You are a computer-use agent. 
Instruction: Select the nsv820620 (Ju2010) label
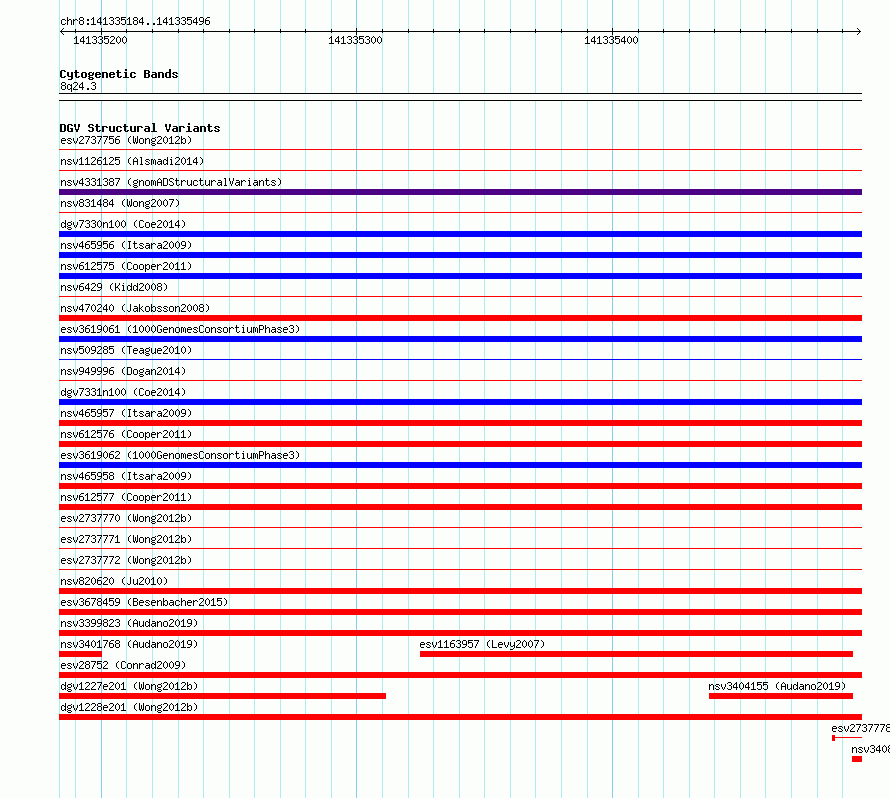[x=114, y=581]
